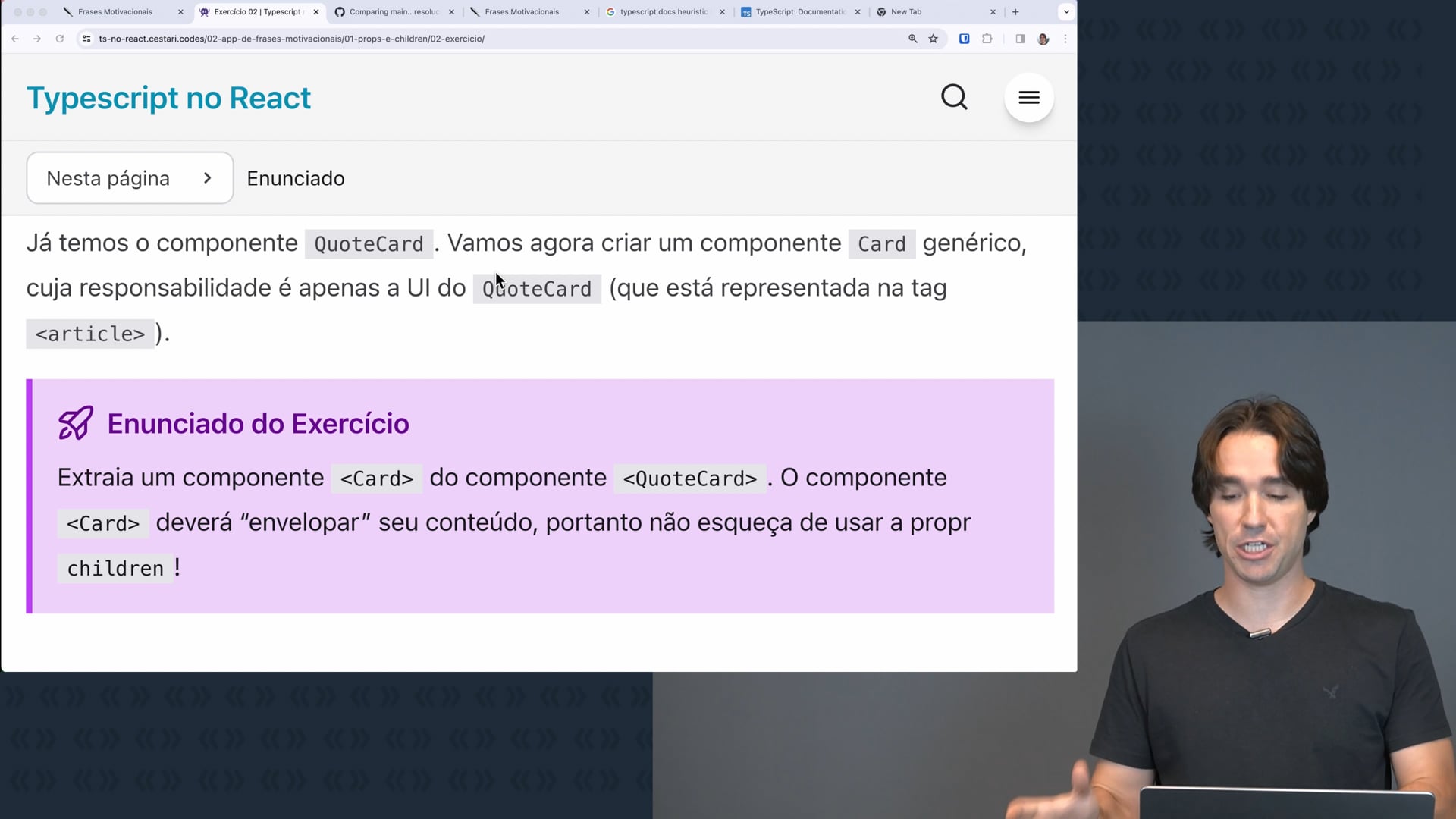Switch to typescript docs heuristic Google tab
The image size is (1456, 819).
click(663, 12)
